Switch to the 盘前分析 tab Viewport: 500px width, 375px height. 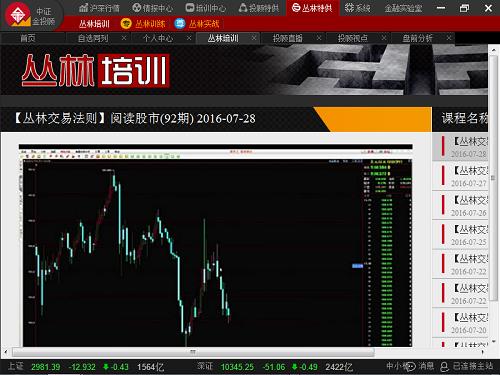(x=418, y=38)
